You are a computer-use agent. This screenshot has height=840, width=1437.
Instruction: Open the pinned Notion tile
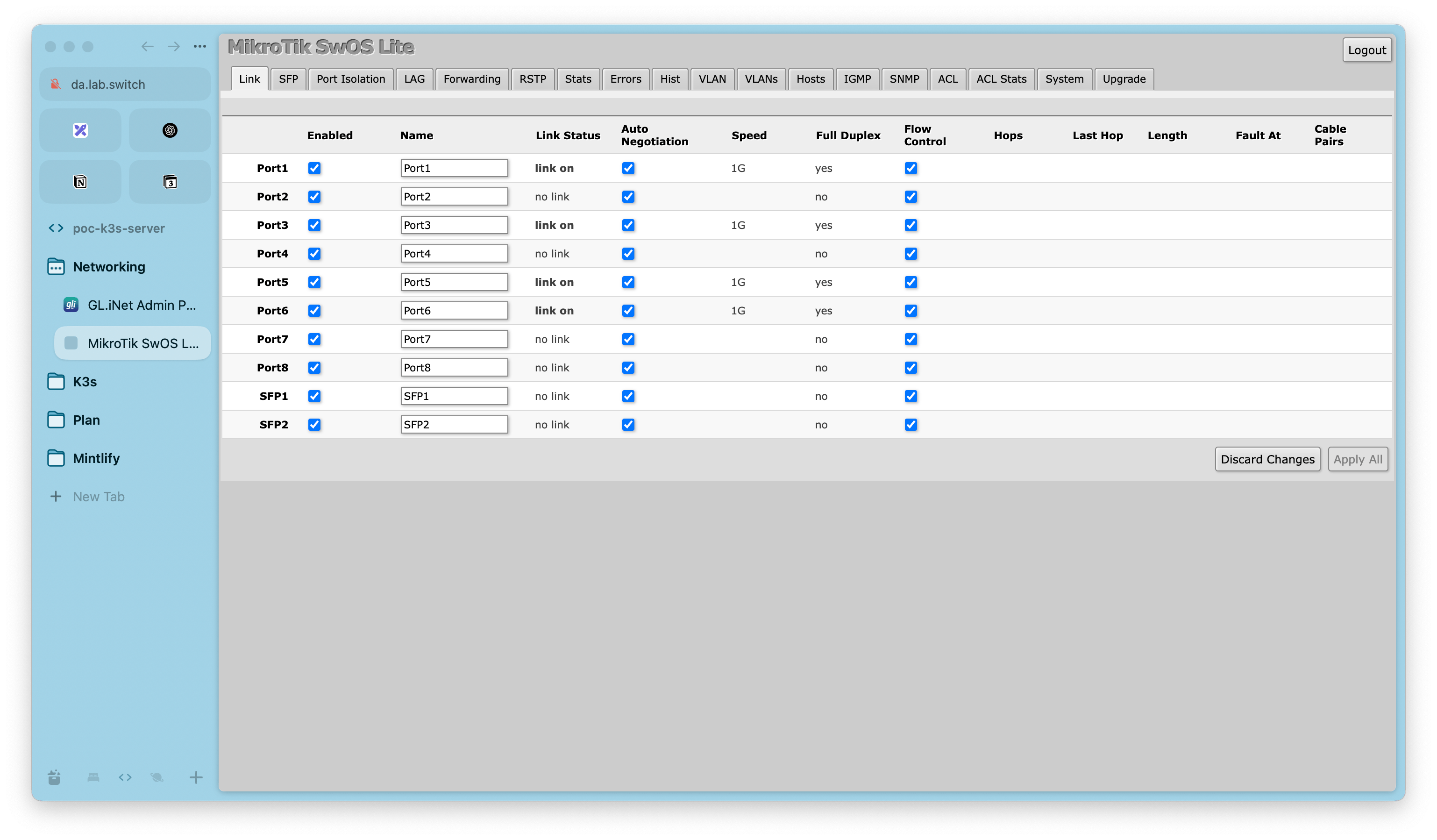[80, 182]
